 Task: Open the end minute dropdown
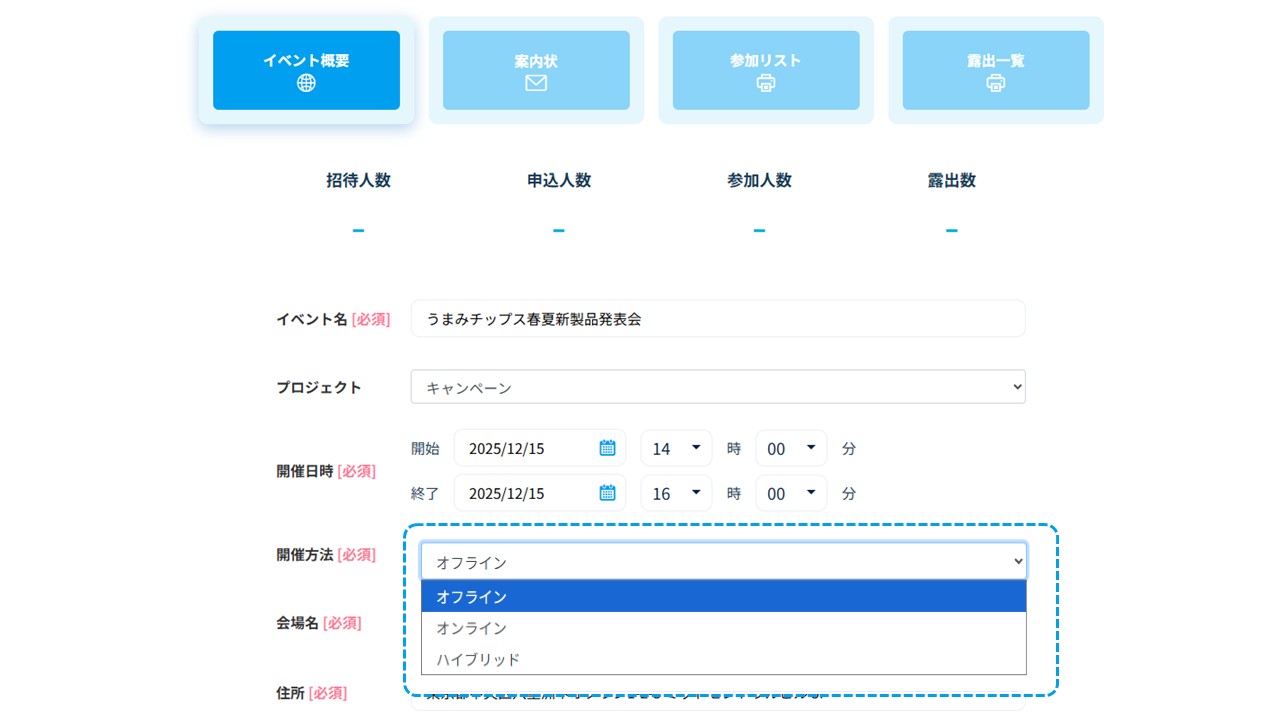pos(791,493)
